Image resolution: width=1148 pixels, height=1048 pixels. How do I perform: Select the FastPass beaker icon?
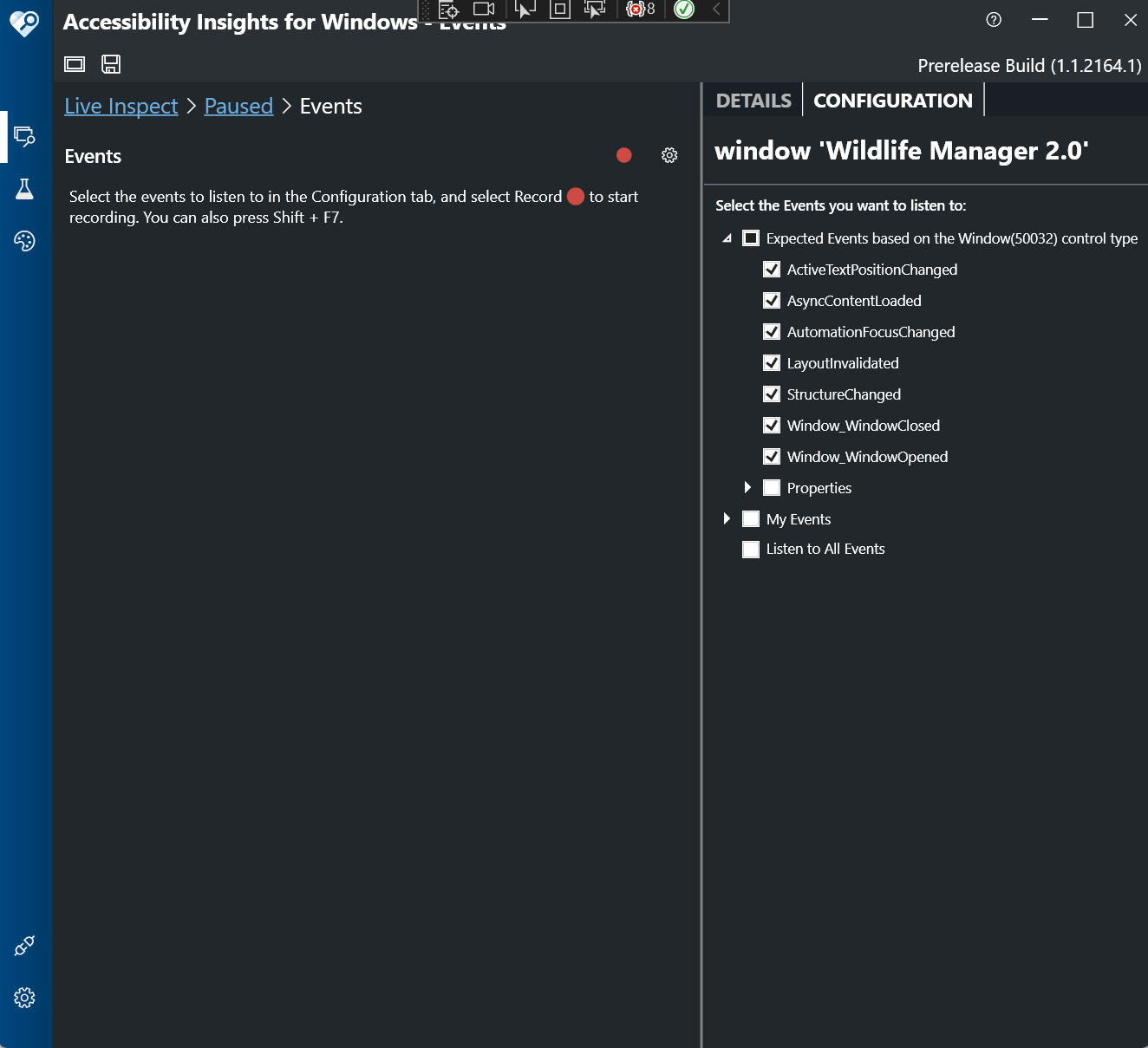click(24, 189)
